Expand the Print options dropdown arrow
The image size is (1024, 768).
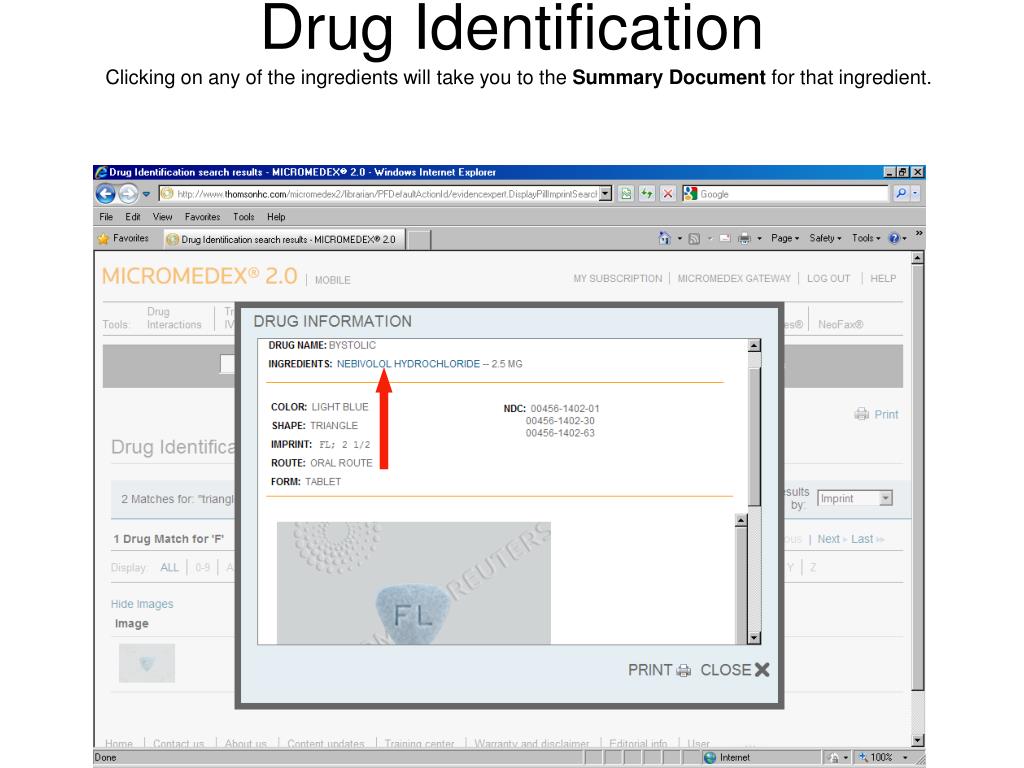(759, 239)
